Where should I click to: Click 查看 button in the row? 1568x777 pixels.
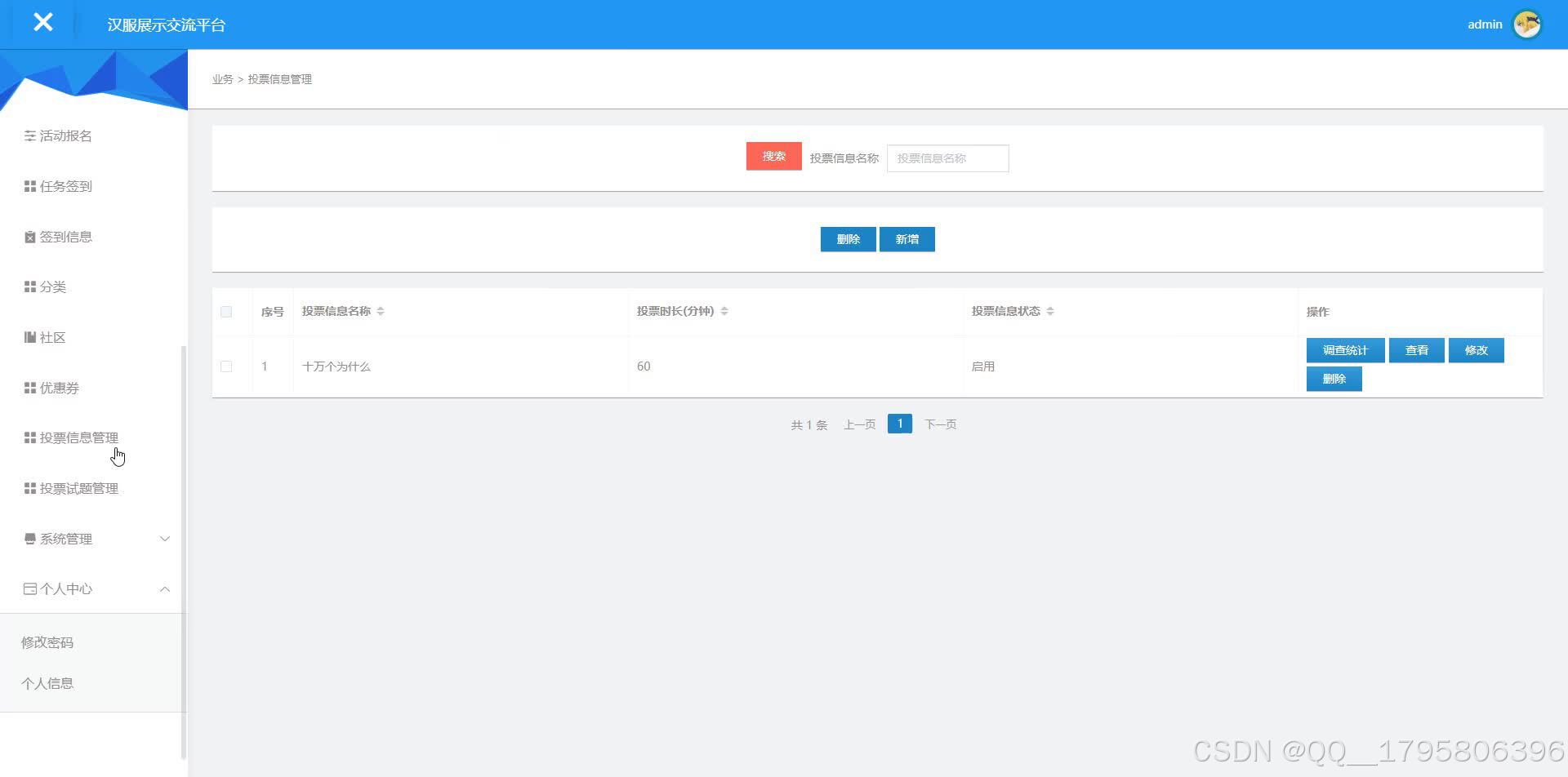coord(1416,350)
